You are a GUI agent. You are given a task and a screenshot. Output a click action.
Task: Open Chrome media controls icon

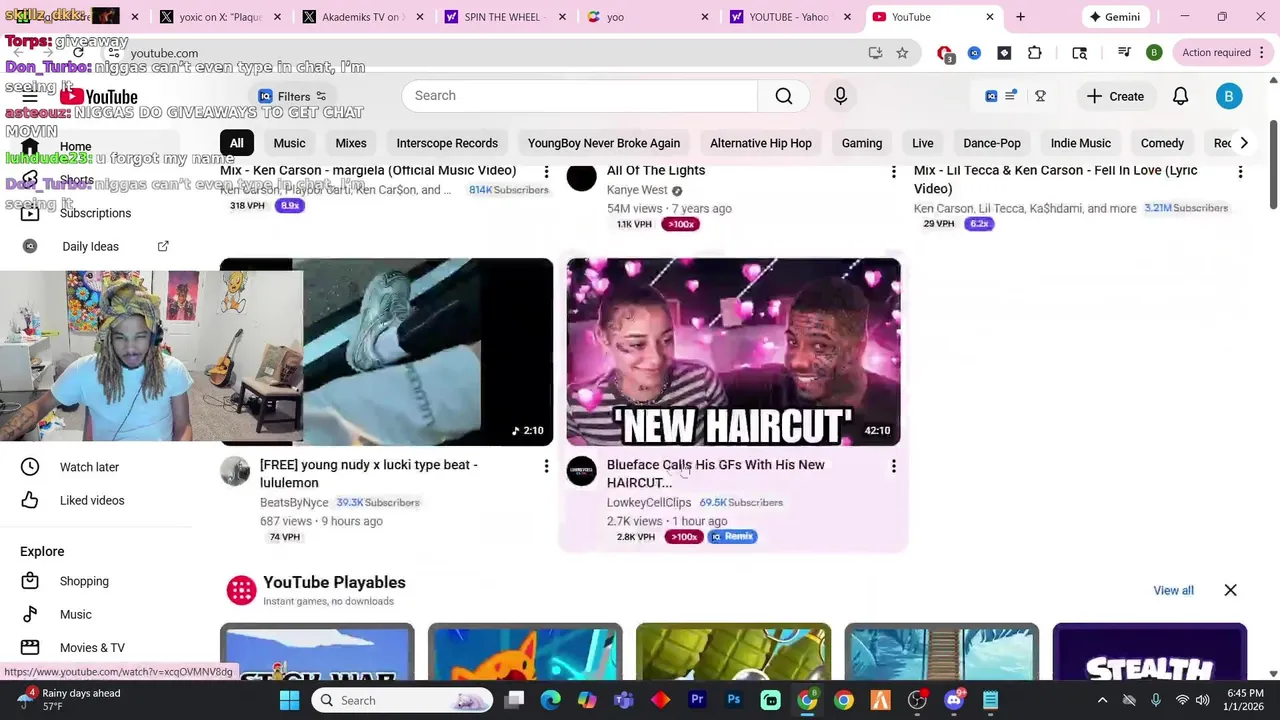[1124, 53]
